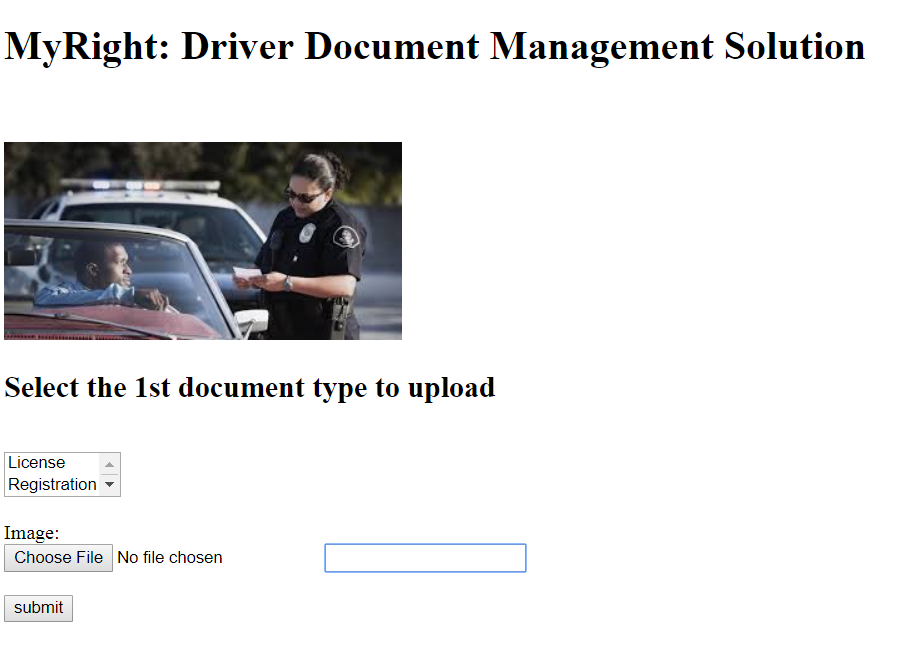Click the police car's light bar
905x666 pixels.
[141, 185]
